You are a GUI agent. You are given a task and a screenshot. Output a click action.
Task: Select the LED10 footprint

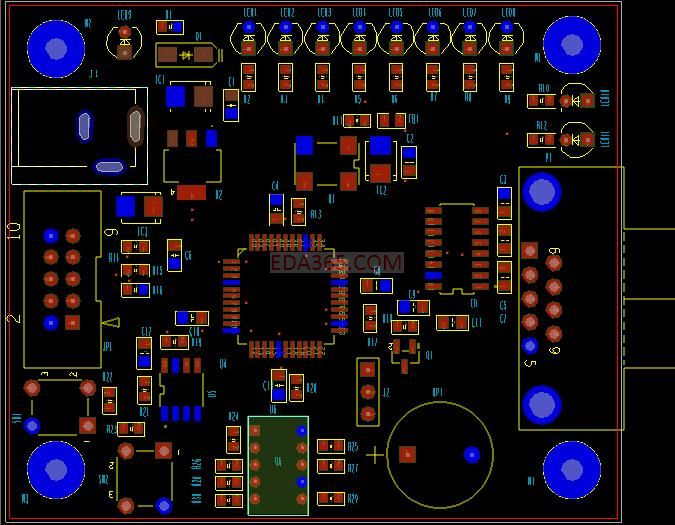point(577,101)
